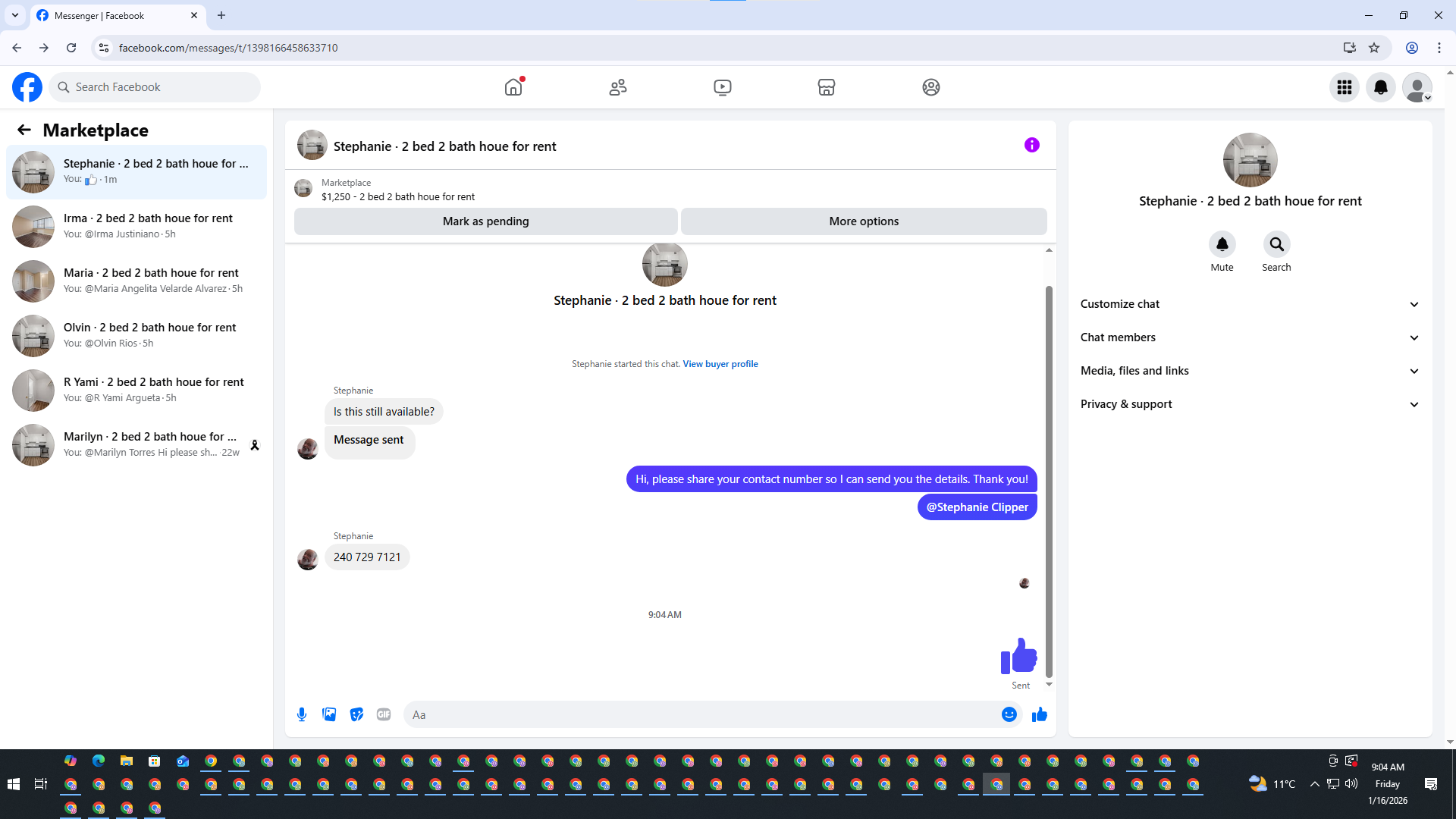Open the Friends tab in top navigation
This screenshot has height=819, width=1456.
pos(618,87)
